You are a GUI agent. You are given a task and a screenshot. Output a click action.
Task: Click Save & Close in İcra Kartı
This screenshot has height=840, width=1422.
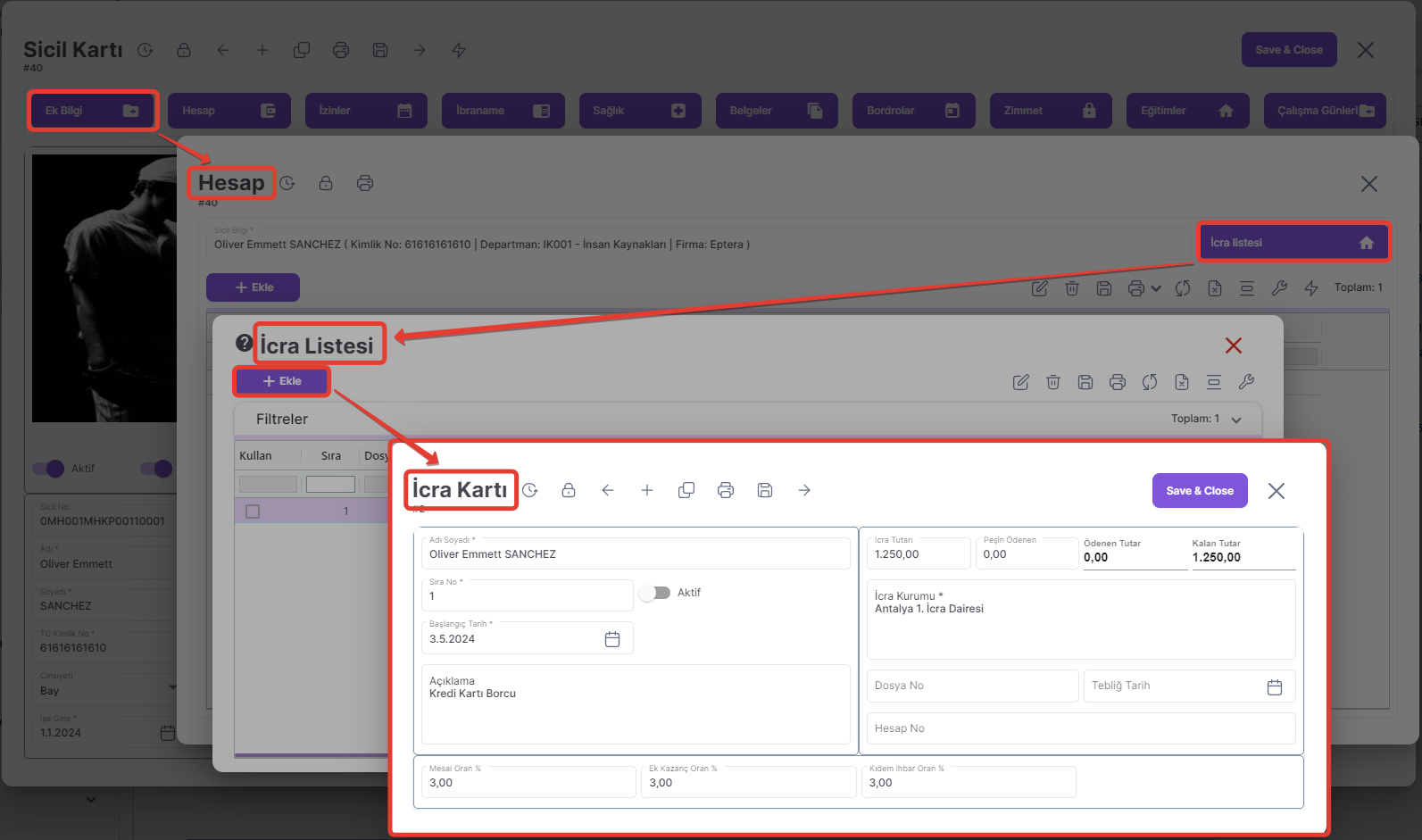[1199, 491]
